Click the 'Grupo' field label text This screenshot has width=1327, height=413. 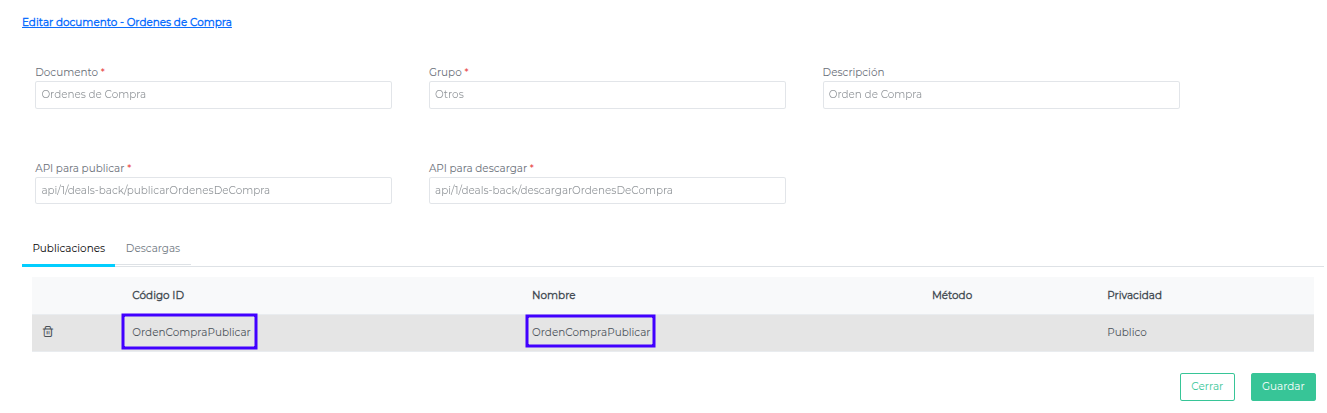tap(447, 72)
